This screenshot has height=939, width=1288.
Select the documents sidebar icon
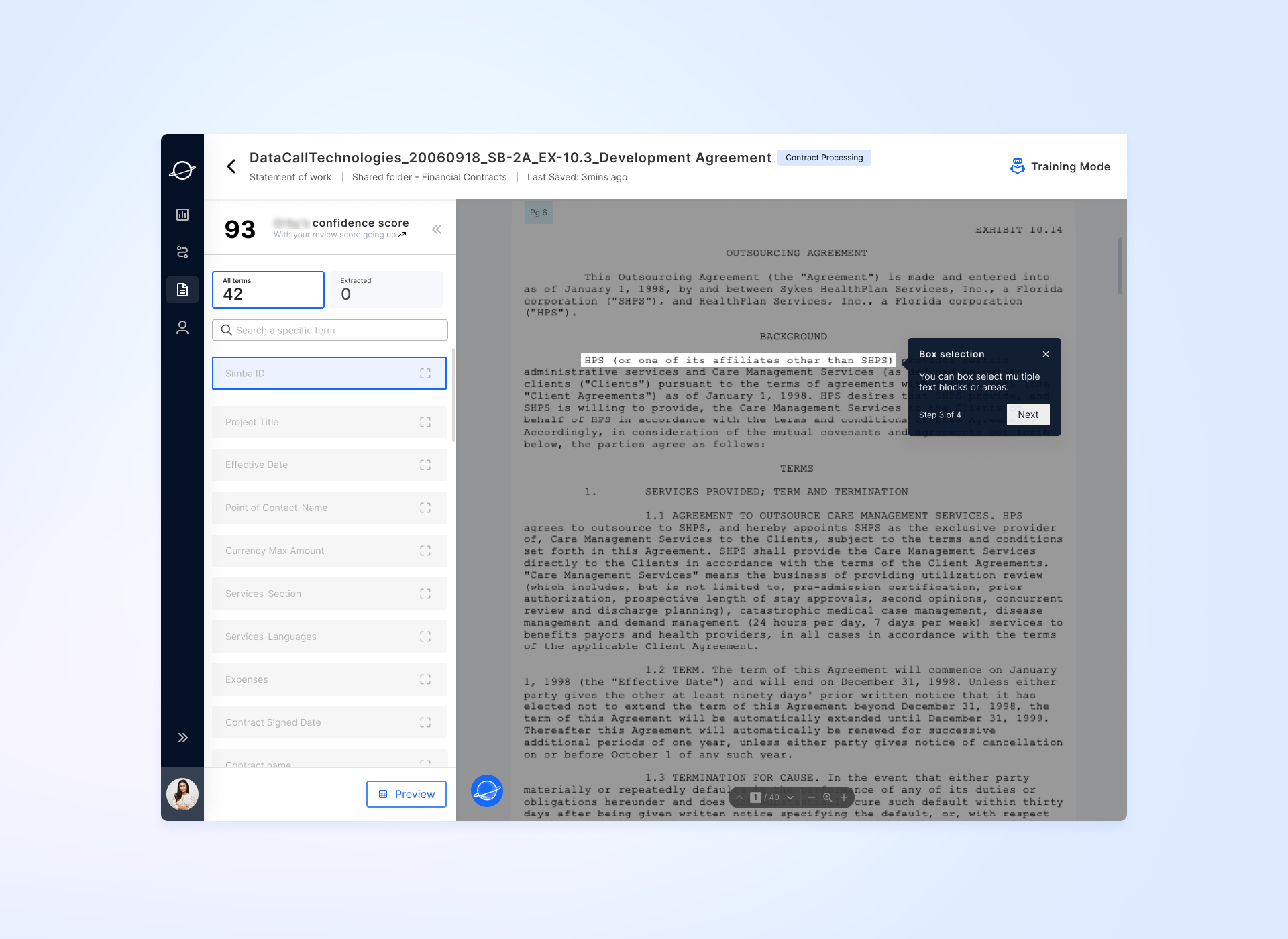pos(182,290)
